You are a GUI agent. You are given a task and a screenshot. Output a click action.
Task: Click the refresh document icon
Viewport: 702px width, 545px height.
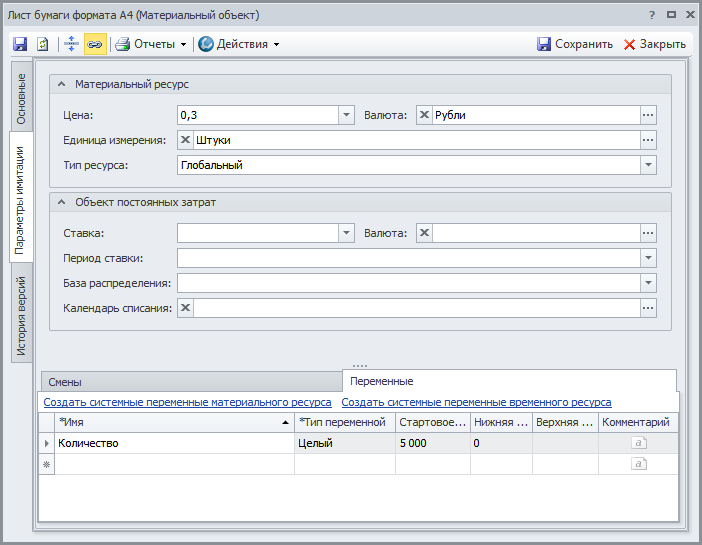(43, 44)
